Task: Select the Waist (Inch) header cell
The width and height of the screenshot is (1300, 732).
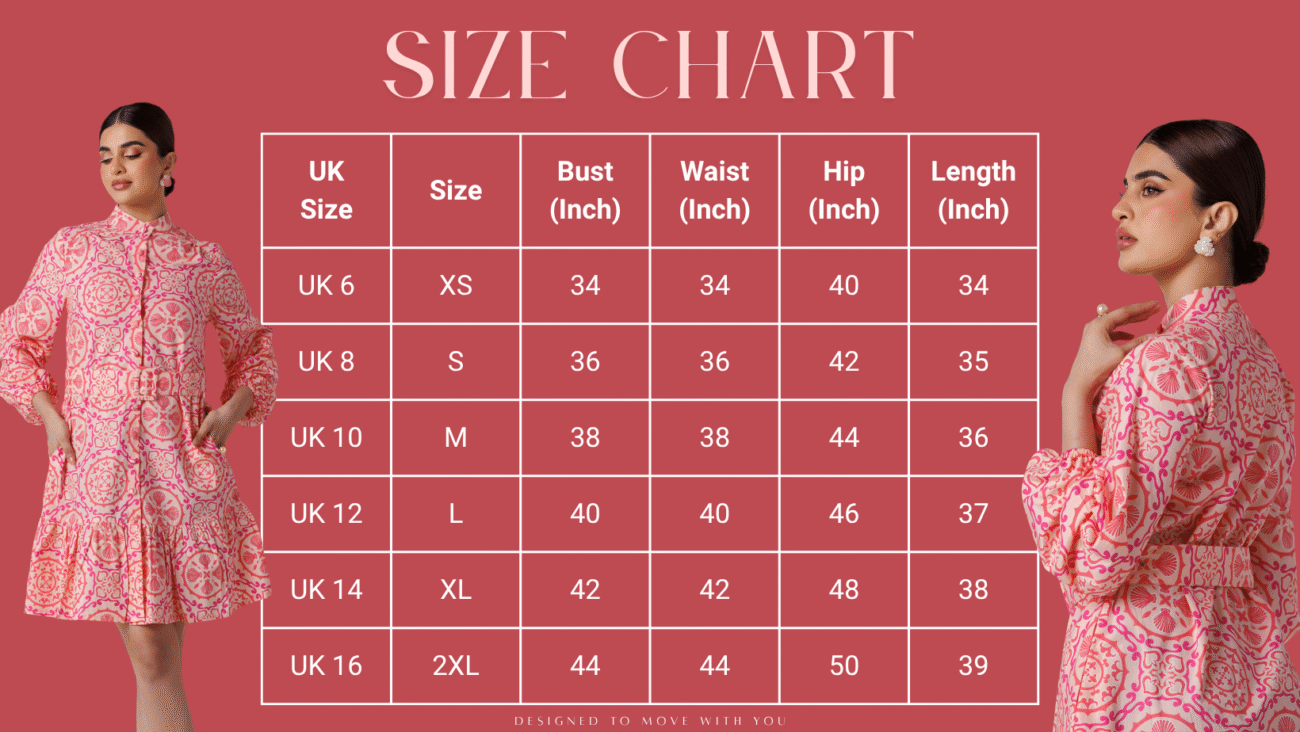Action: coord(714,190)
